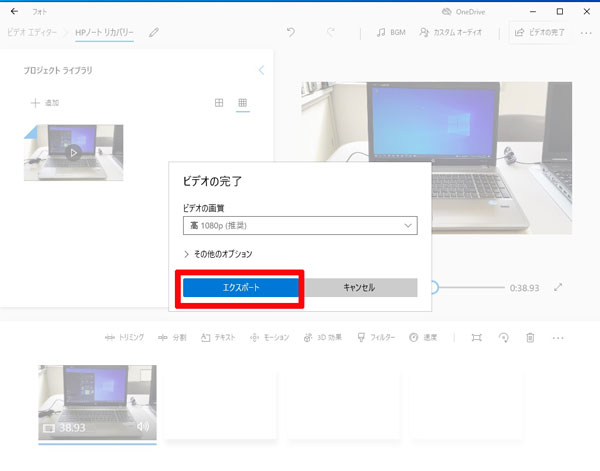Delete the selected clip via trash
This screenshot has height=471, width=600.
(x=530, y=337)
